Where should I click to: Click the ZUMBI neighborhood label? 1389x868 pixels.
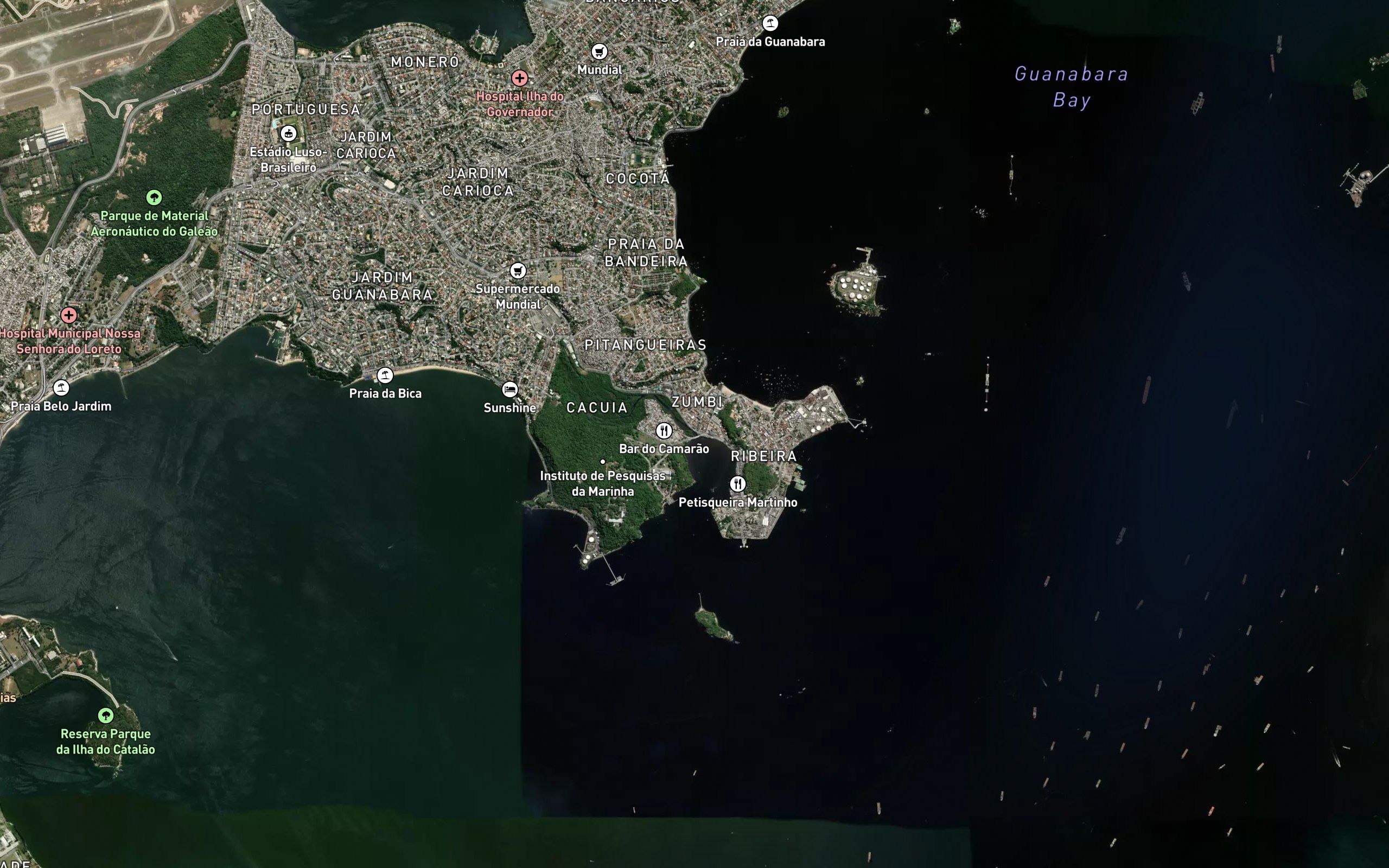click(697, 402)
